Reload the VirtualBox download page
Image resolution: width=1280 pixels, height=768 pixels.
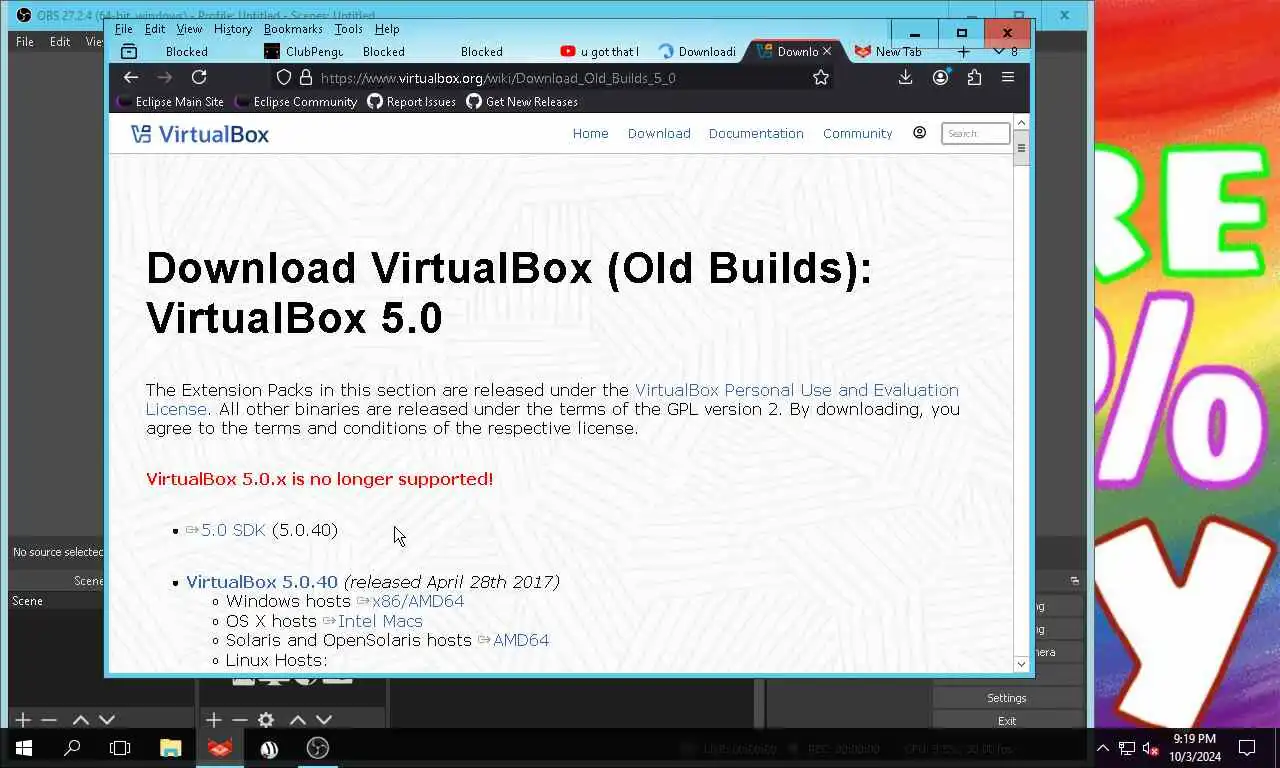[x=199, y=77]
